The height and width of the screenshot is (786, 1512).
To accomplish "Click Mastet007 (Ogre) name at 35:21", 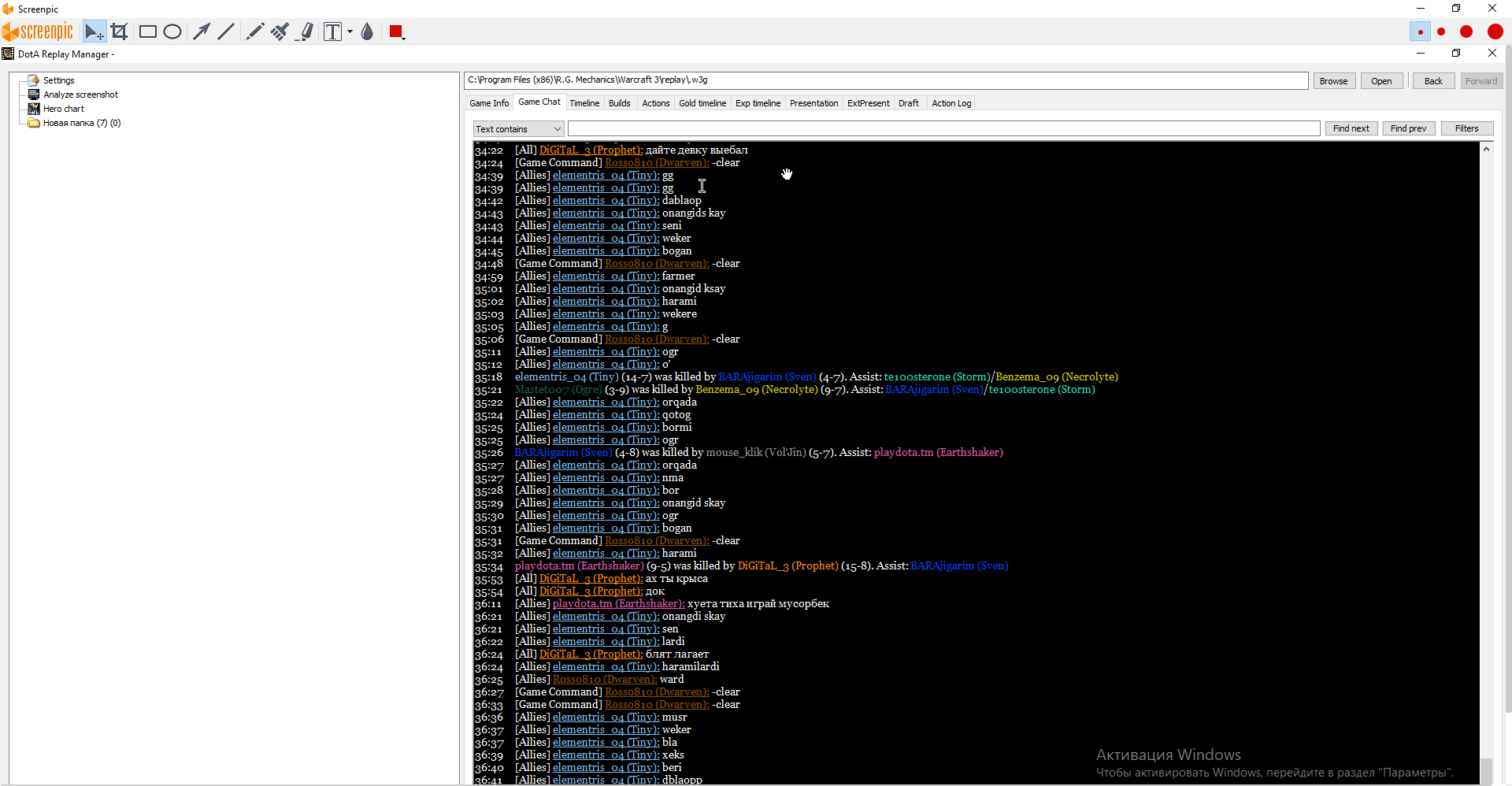I will click(x=558, y=389).
